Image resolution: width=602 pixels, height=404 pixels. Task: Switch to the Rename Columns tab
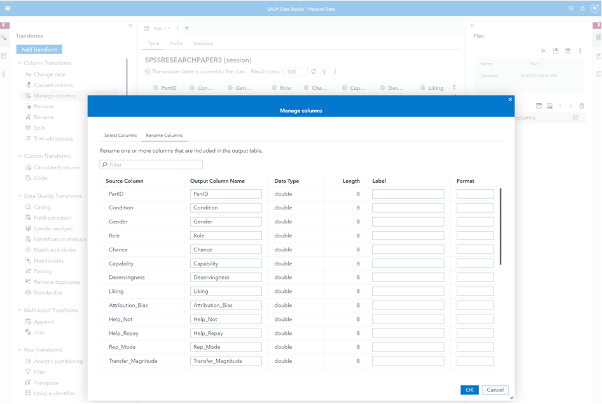(164, 135)
